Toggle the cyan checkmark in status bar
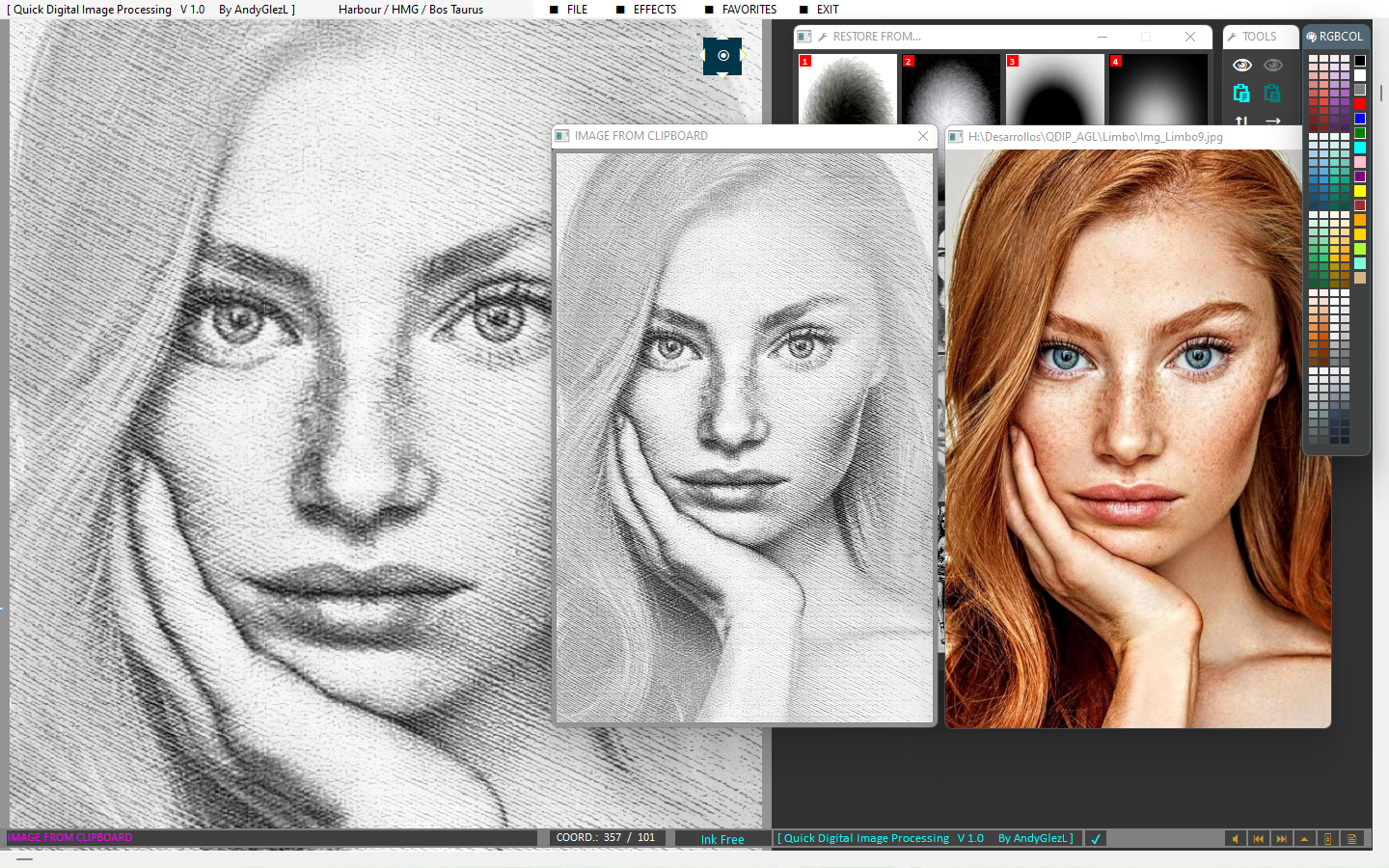This screenshot has height=868, width=1389. pyautogui.click(x=1096, y=839)
